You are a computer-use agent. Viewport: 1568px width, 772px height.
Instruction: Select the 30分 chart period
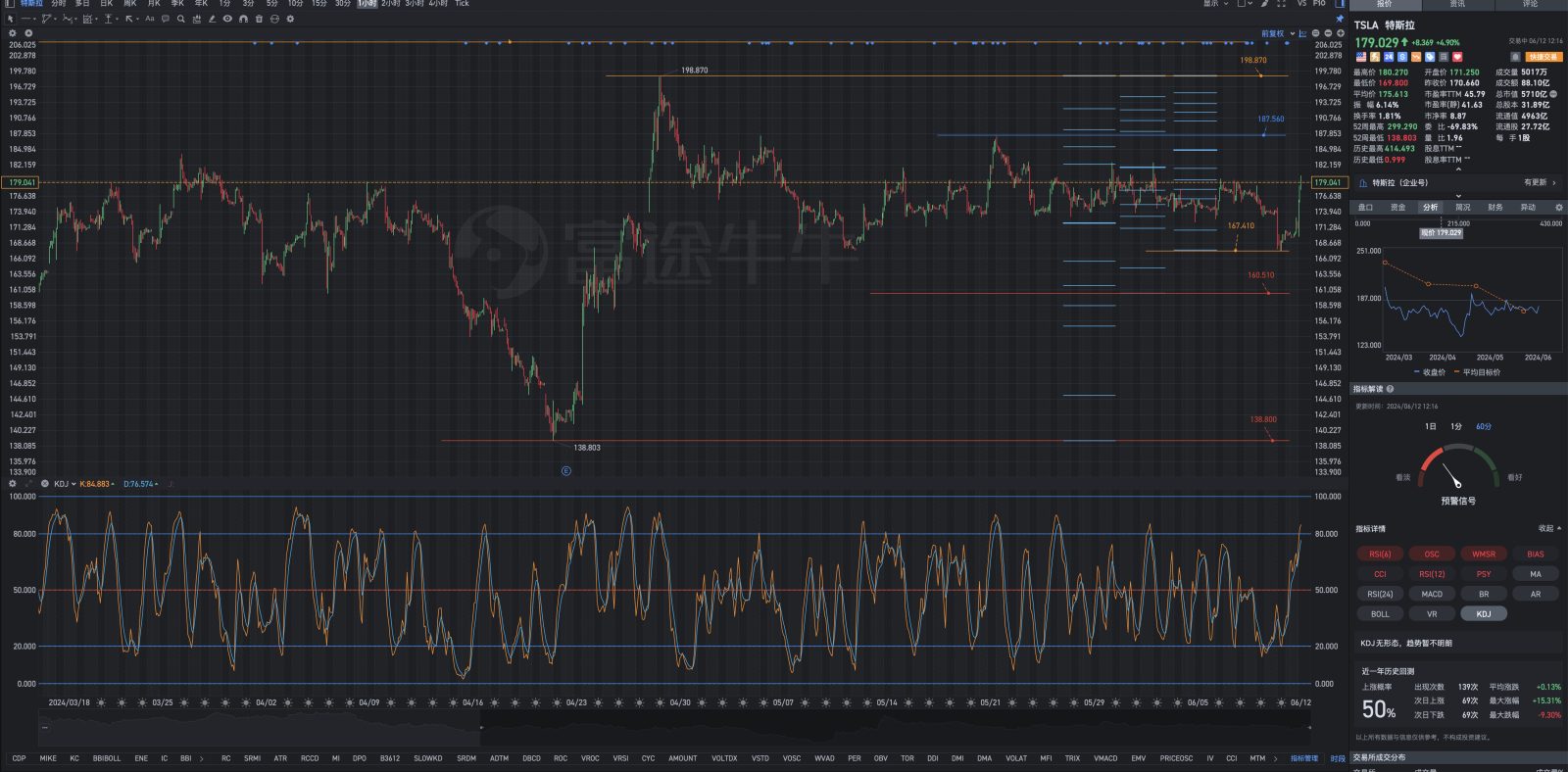pyautogui.click(x=343, y=4)
